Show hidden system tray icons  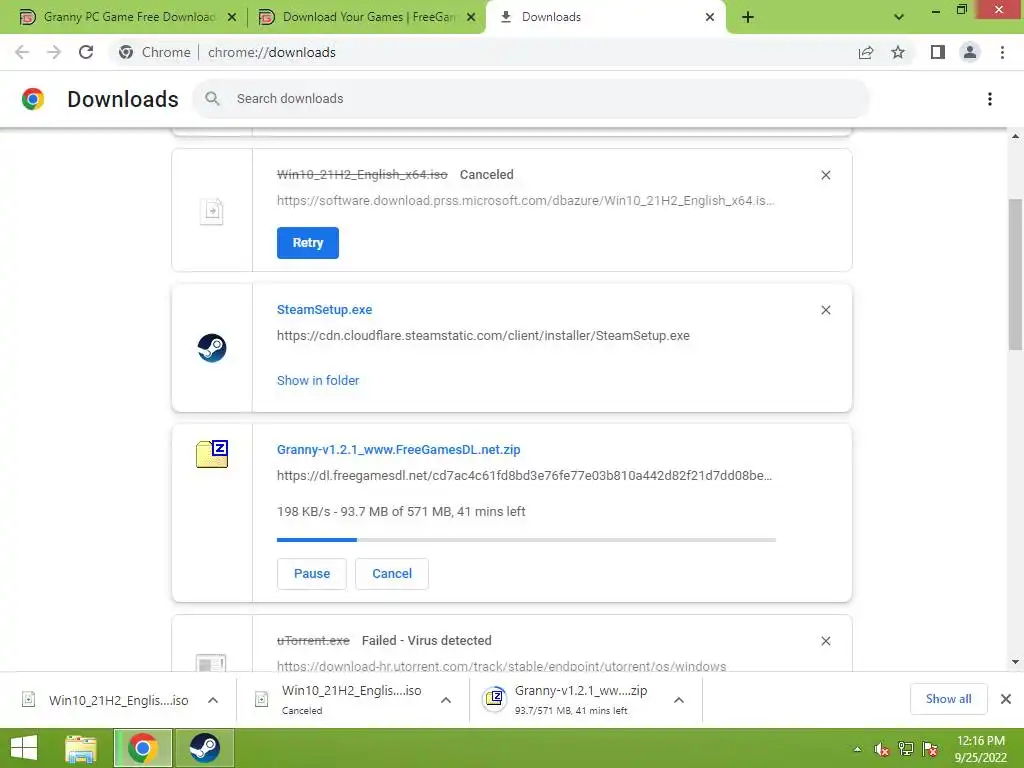(857, 749)
